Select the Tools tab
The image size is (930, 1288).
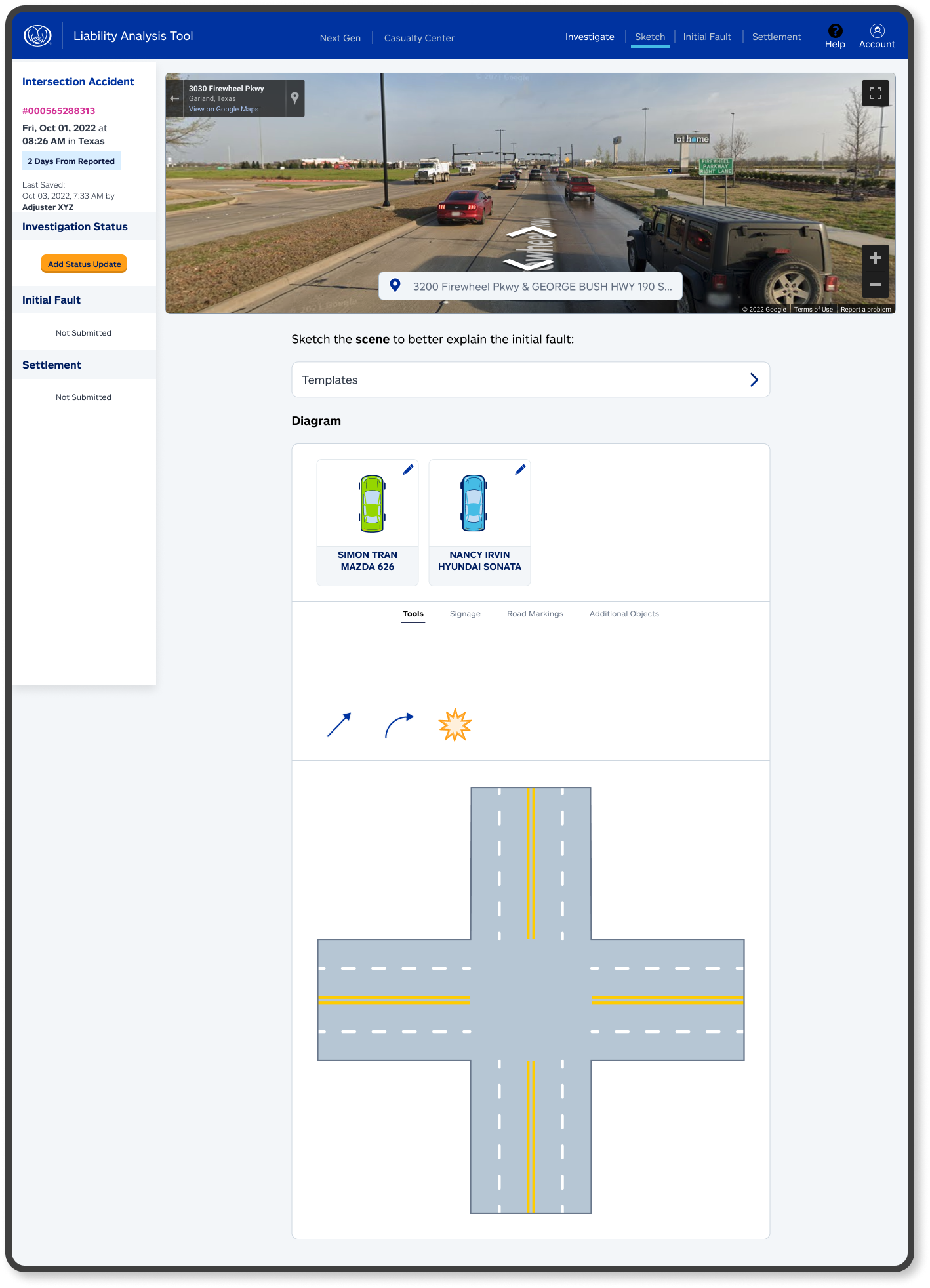click(x=413, y=614)
